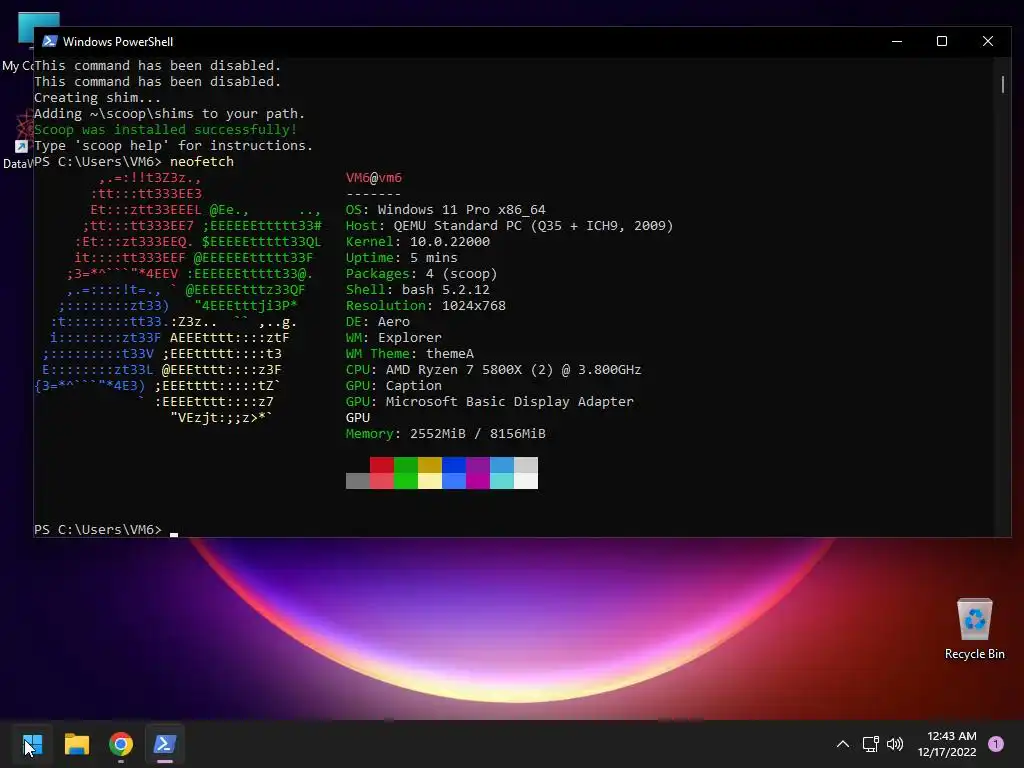Screen dimensions: 1024x768
Task: Click the "Type 'scoop help' for instructions." line
Action: pyautogui.click(x=174, y=146)
